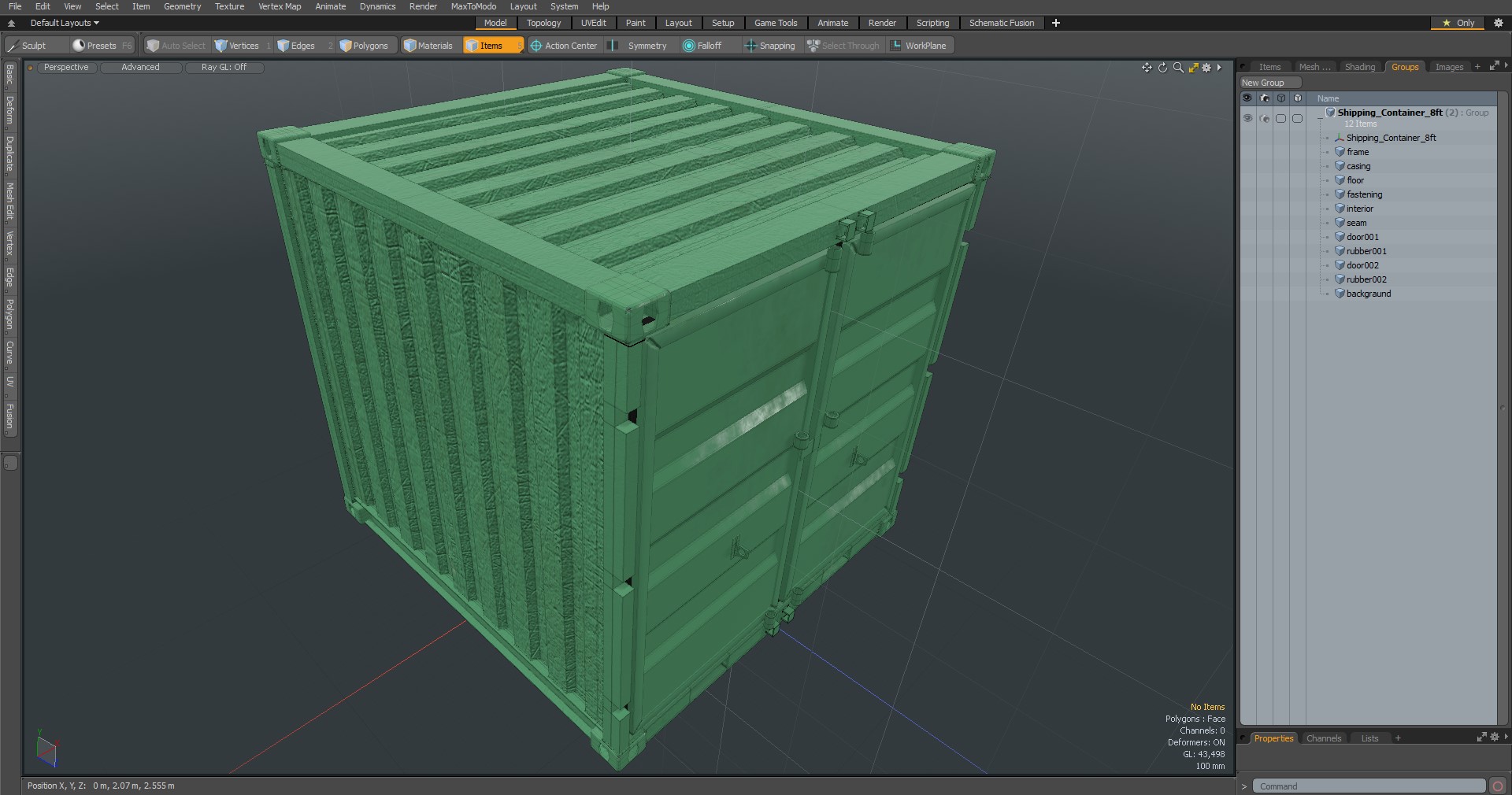Click the Select Through button
The width and height of the screenshot is (1512, 795).
(x=843, y=46)
